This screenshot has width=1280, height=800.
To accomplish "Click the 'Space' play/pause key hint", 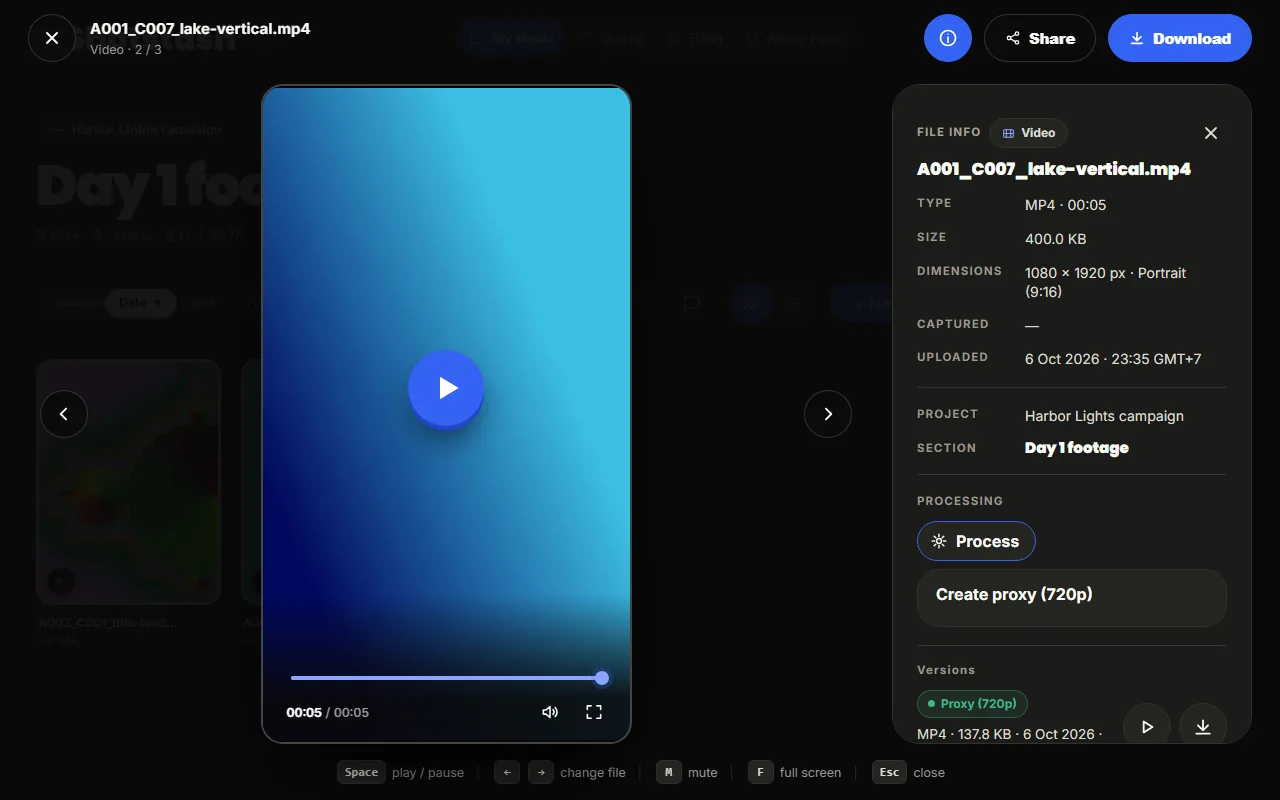I will click(x=361, y=772).
